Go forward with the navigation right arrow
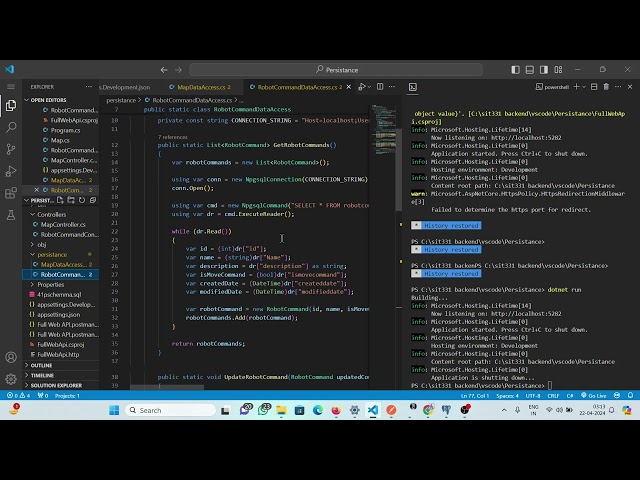Screen dimensions: 640x480 [178, 70]
